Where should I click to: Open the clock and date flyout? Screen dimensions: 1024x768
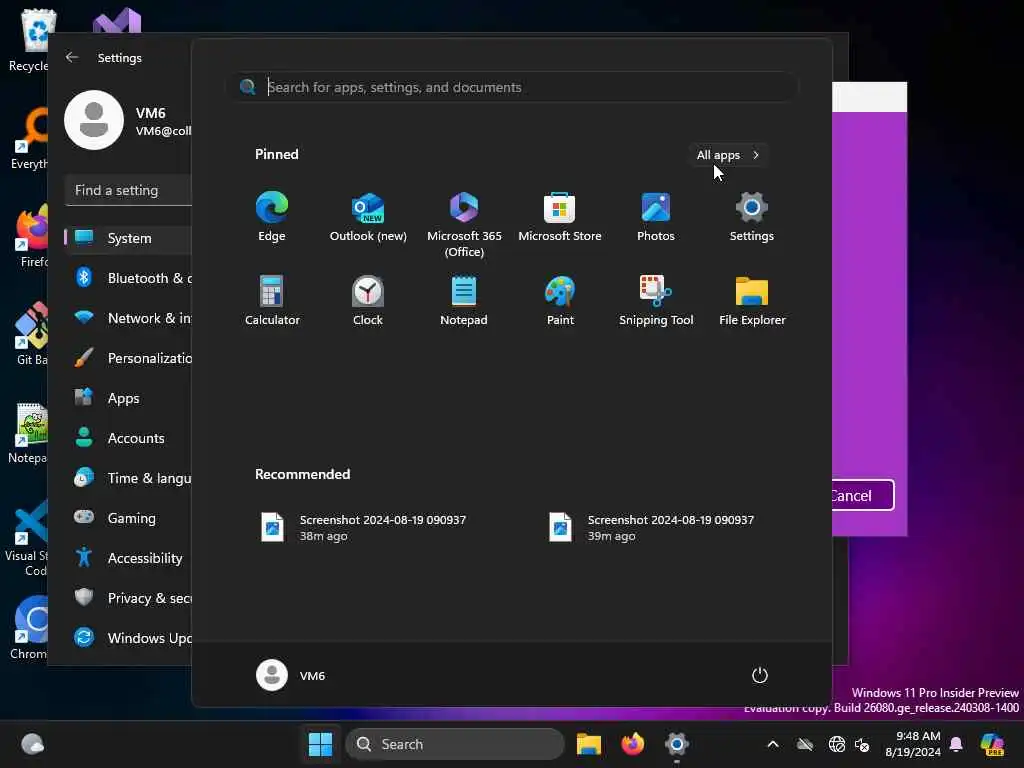click(913, 744)
